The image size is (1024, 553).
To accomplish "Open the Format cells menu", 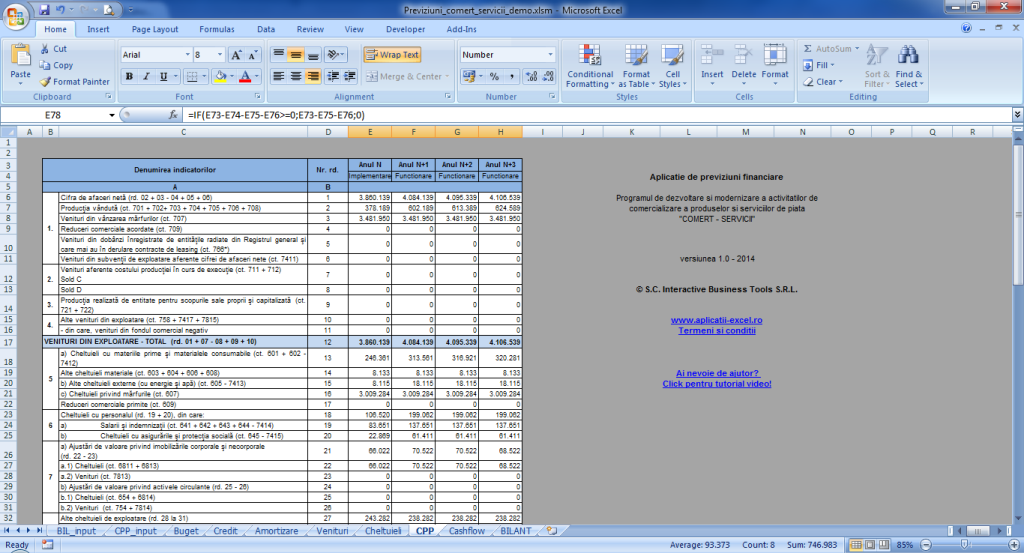I will tap(775, 65).
